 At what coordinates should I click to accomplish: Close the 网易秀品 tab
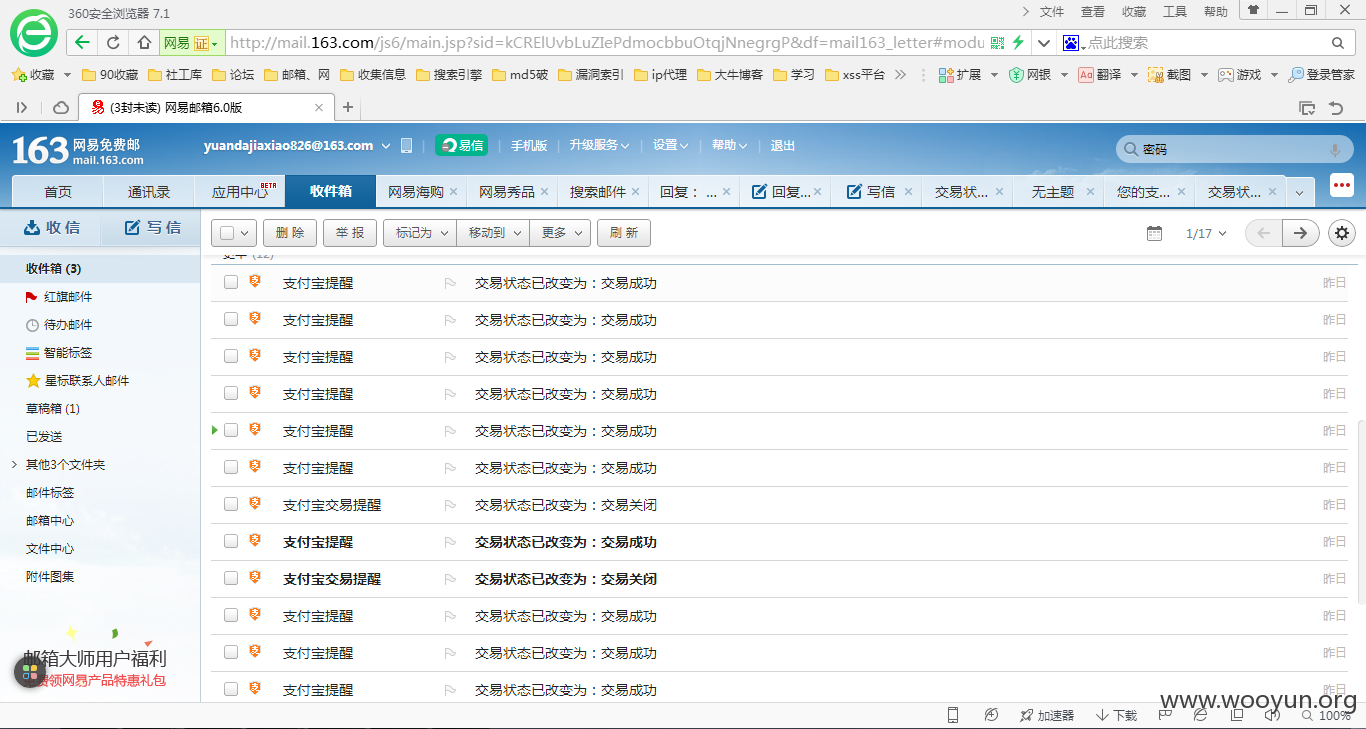545,192
